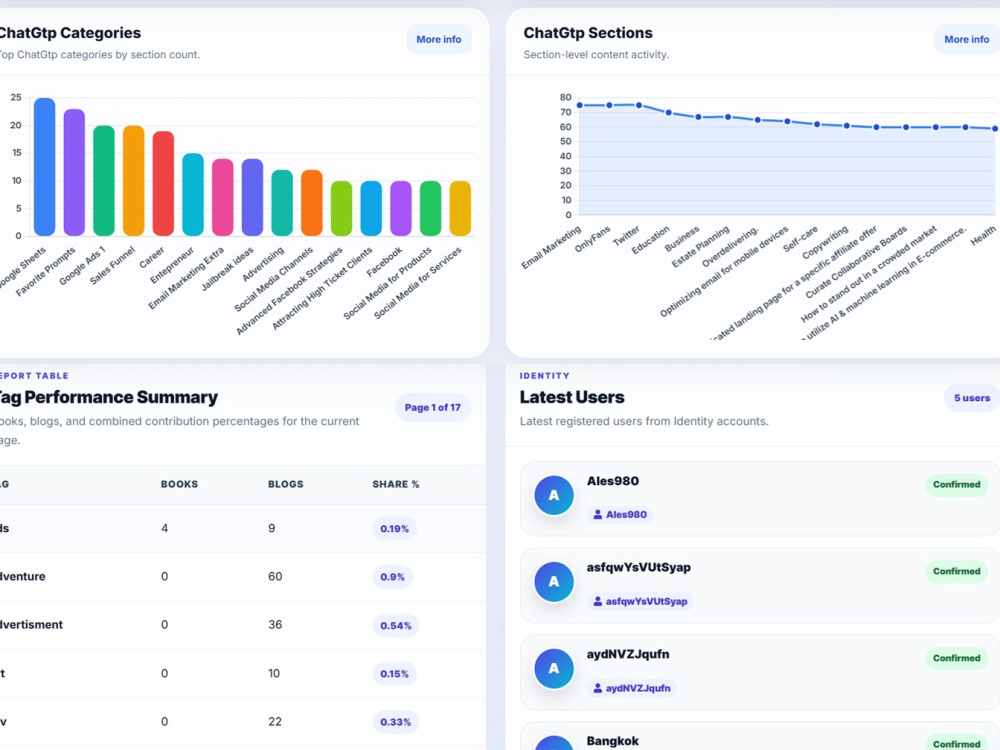Click the 0.33% share pill
Image resolution: width=1000 pixels, height=750 pixels.
click(x=395, y=723)
